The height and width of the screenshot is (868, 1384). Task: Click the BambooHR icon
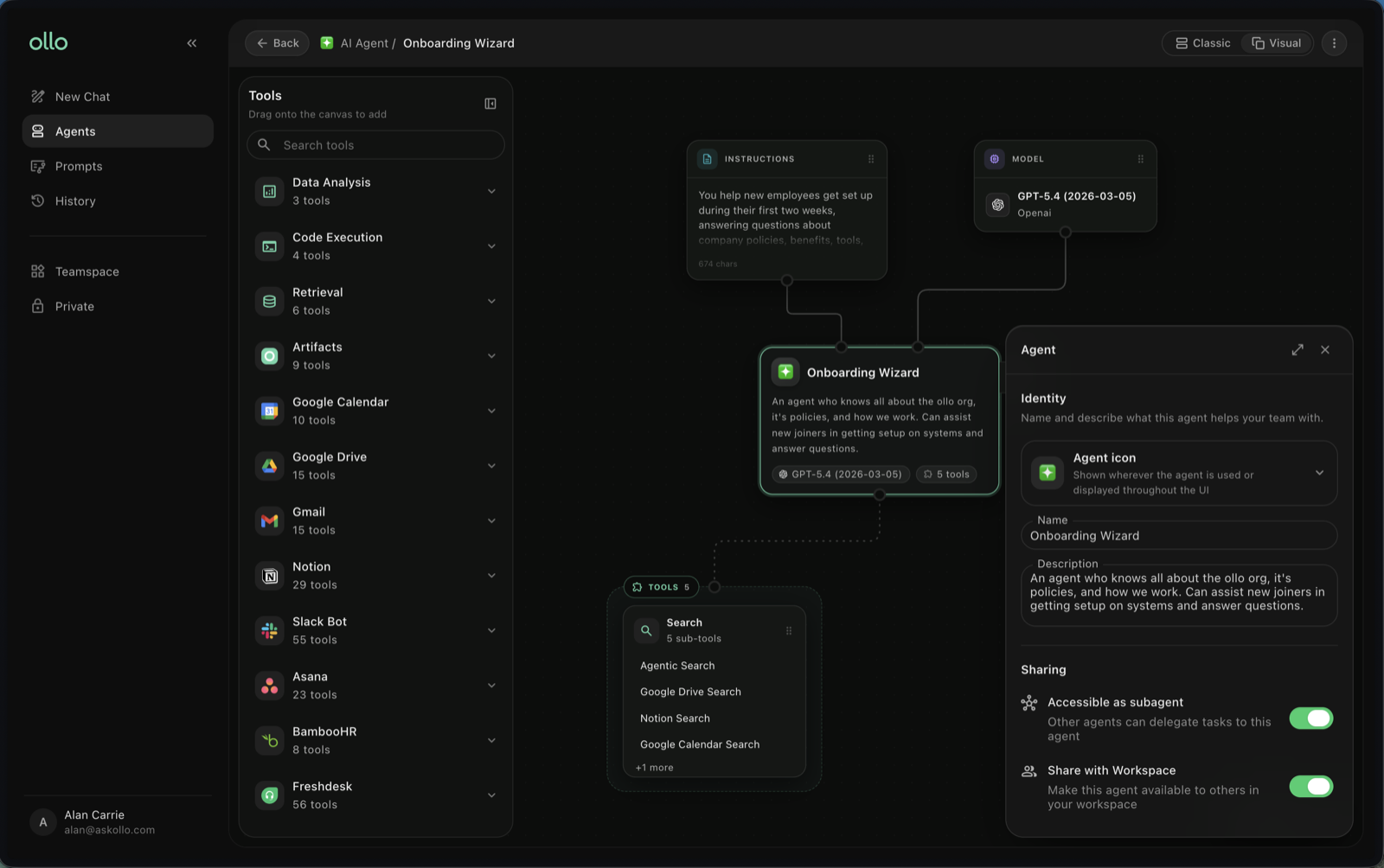[x=270, y=740]
